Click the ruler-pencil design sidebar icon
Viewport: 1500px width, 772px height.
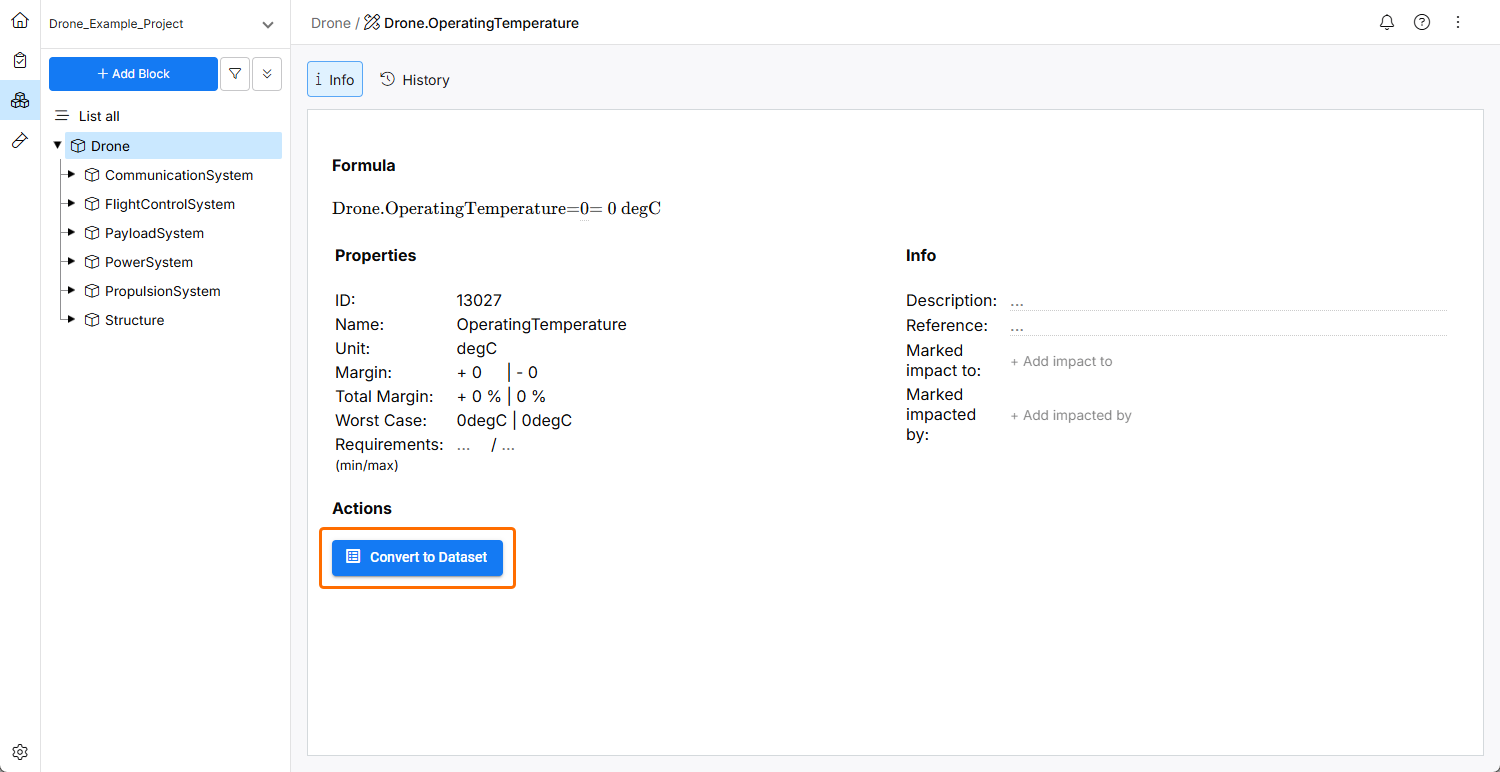pos(20,140)
